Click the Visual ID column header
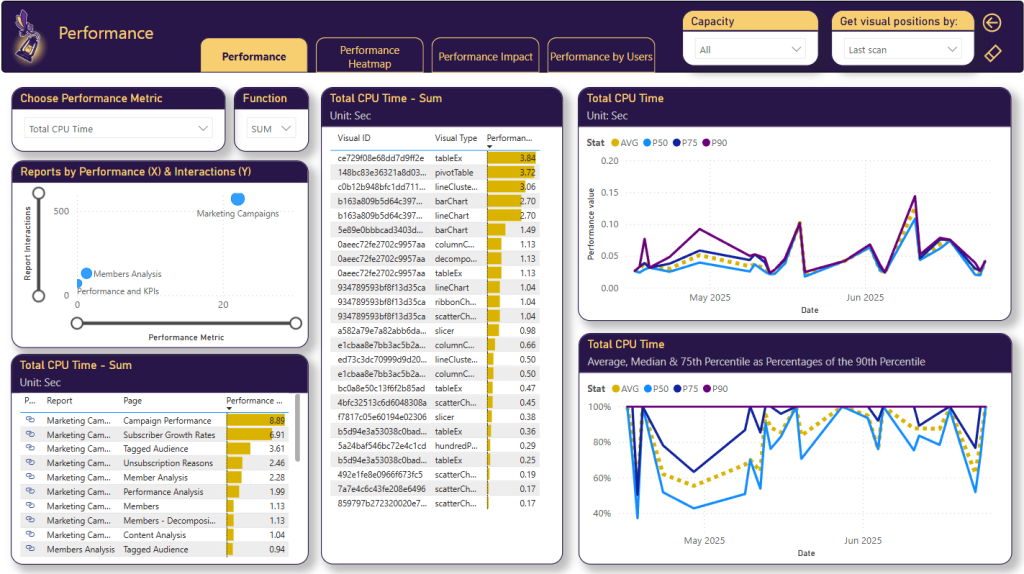The image size is (1024, 574). pos(355,138)
